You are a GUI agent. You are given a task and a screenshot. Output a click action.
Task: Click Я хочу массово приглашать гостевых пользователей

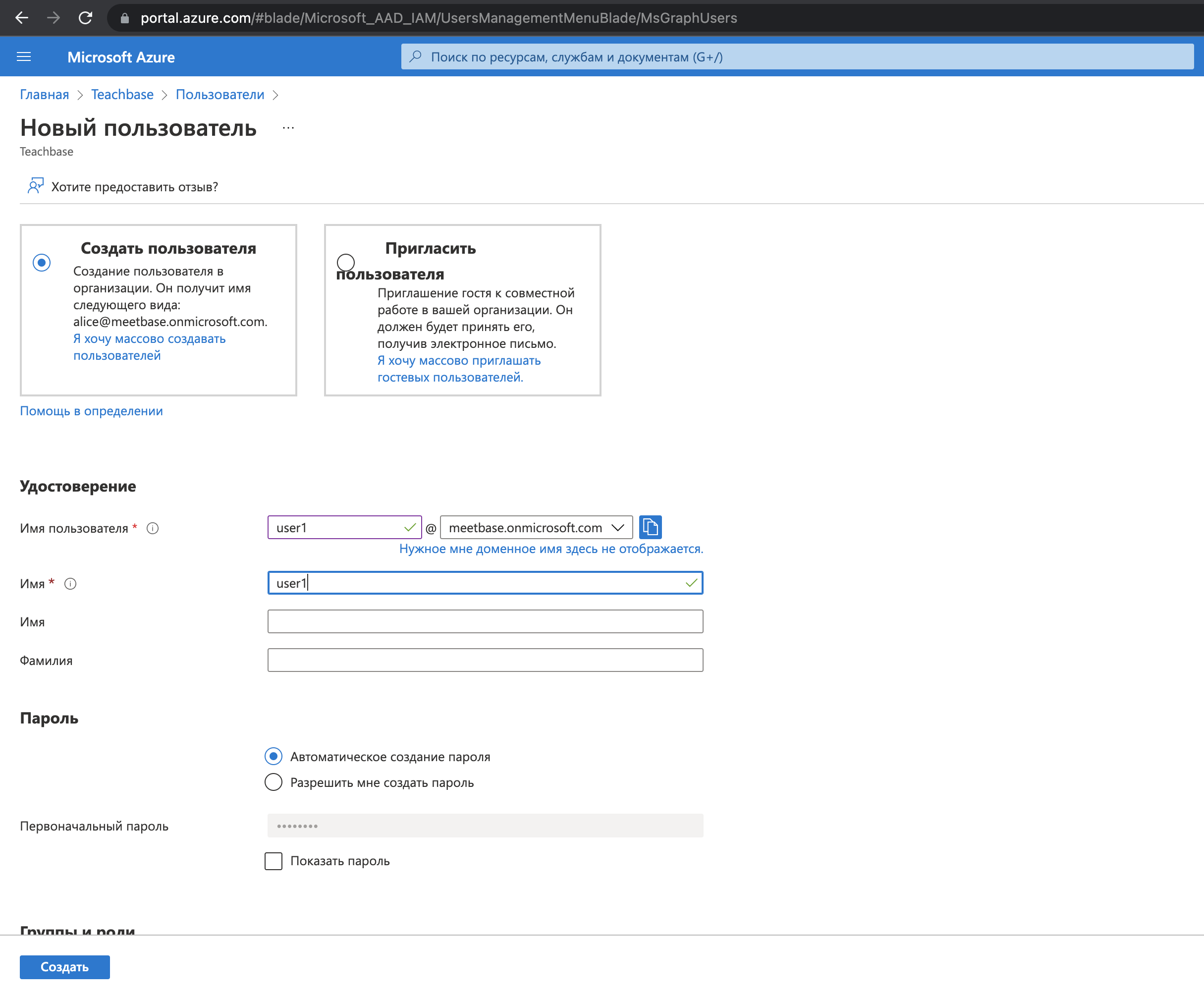459,369
